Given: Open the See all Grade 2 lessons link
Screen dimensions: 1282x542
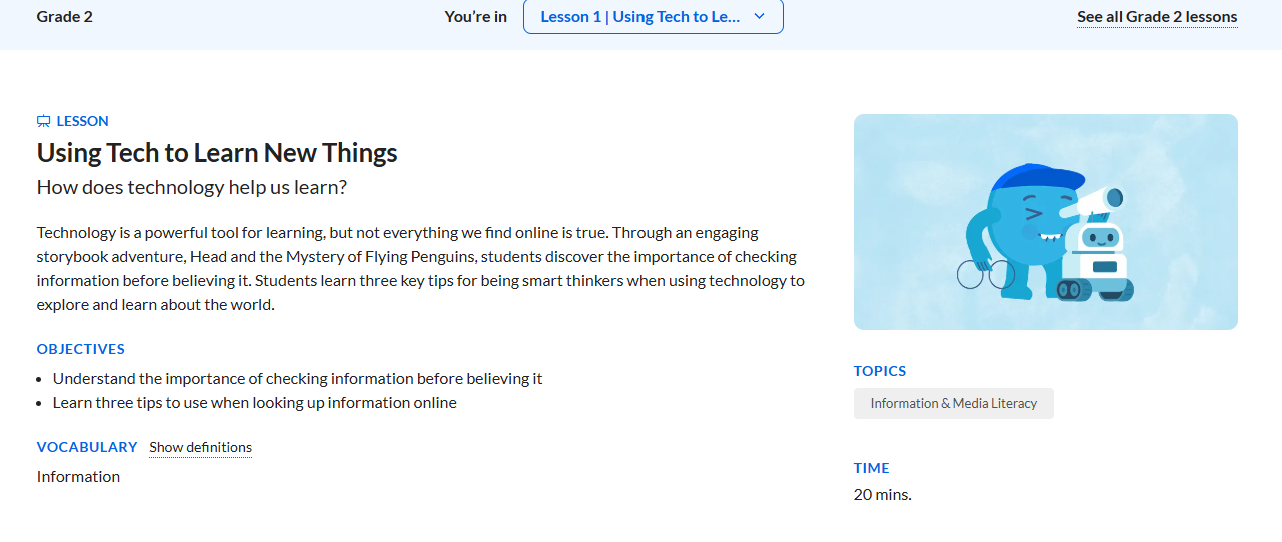Looking at the screenshot, I should pyautogui.click(x=1157, y=17).
